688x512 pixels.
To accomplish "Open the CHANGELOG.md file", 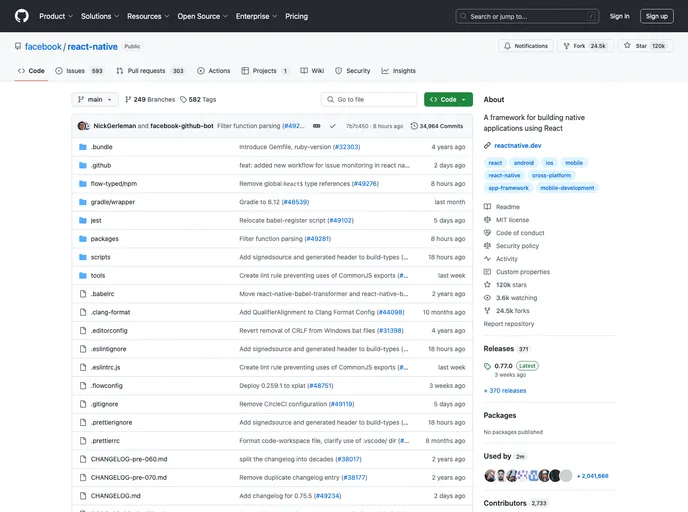I will (115, 496).
